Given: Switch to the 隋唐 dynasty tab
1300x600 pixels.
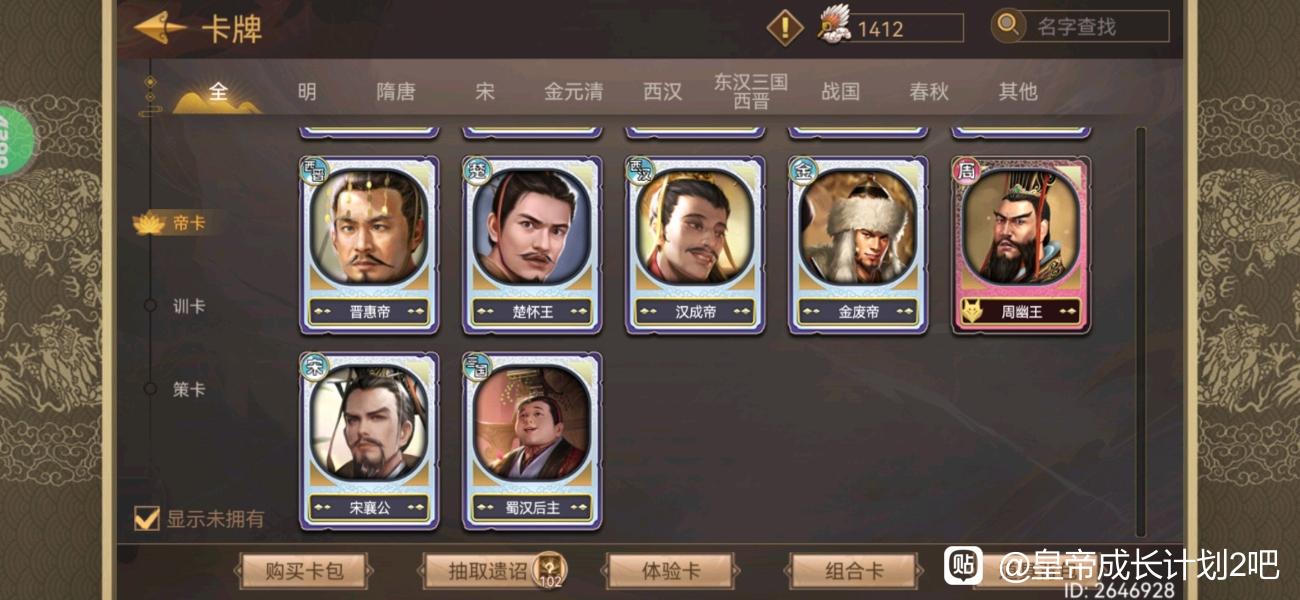Looking at the screenshot, I should (396, 91).
